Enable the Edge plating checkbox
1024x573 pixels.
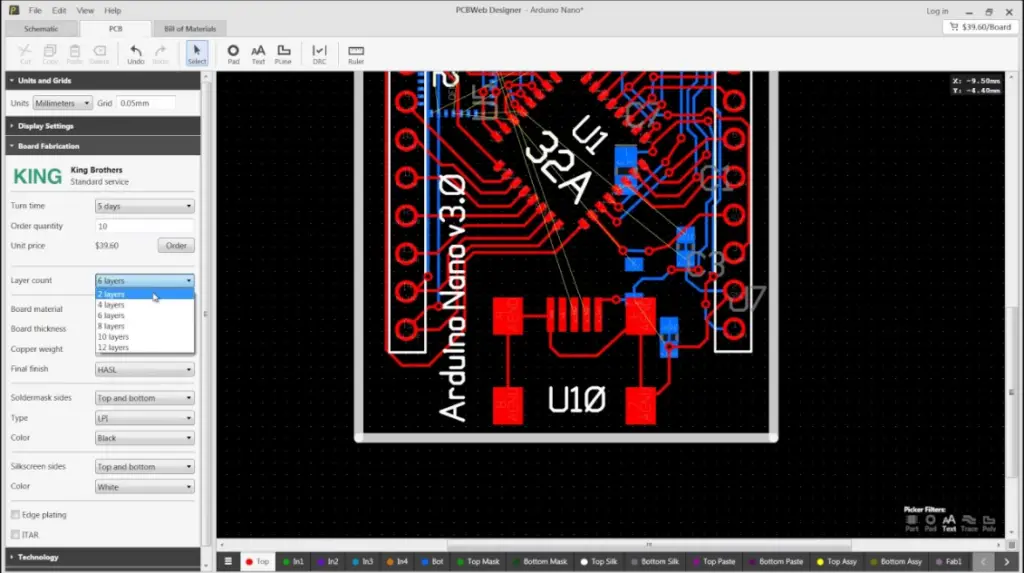16,515
